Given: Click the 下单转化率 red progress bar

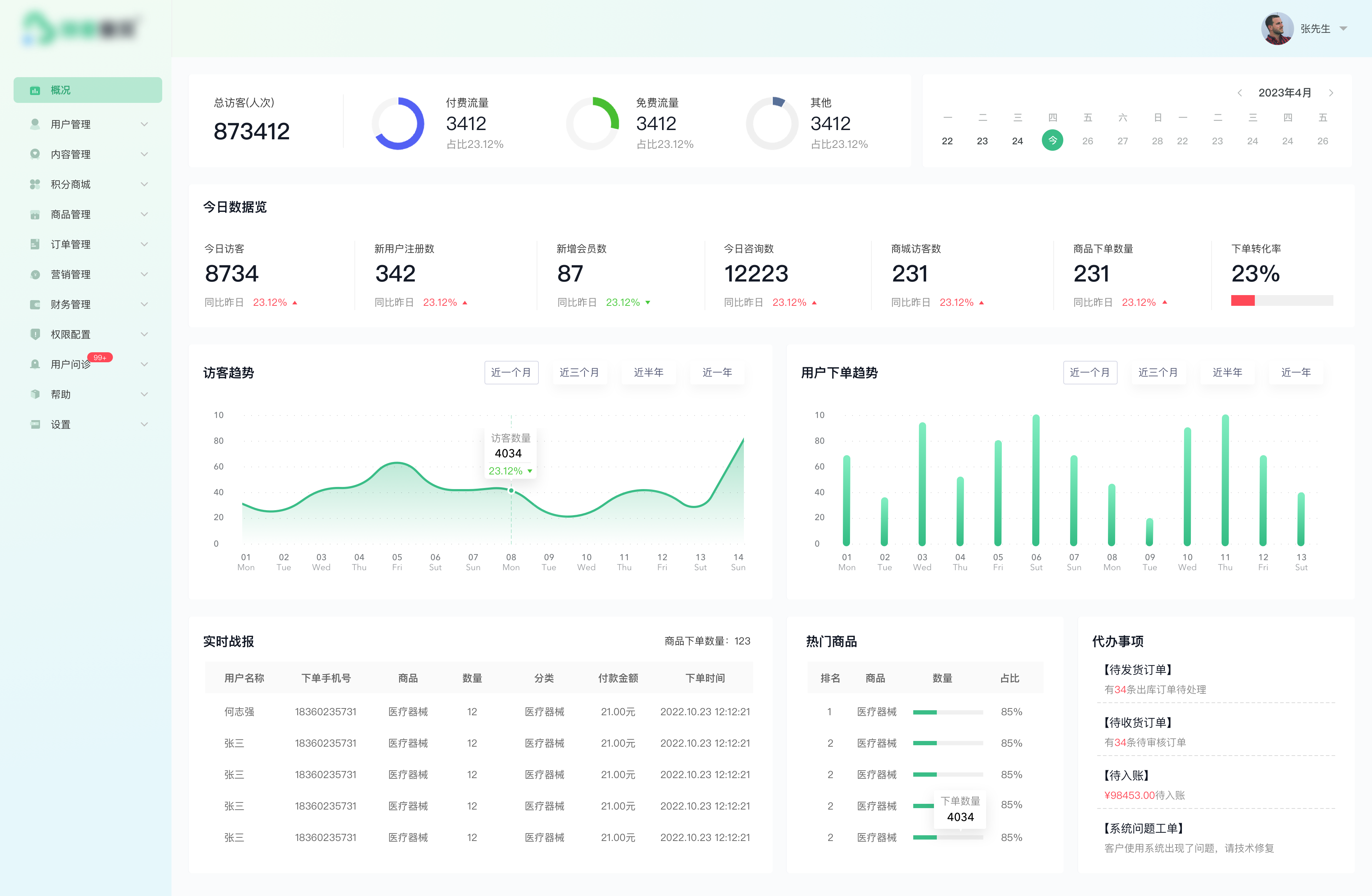Looking at the screenshot, I should click(1243, 300).
